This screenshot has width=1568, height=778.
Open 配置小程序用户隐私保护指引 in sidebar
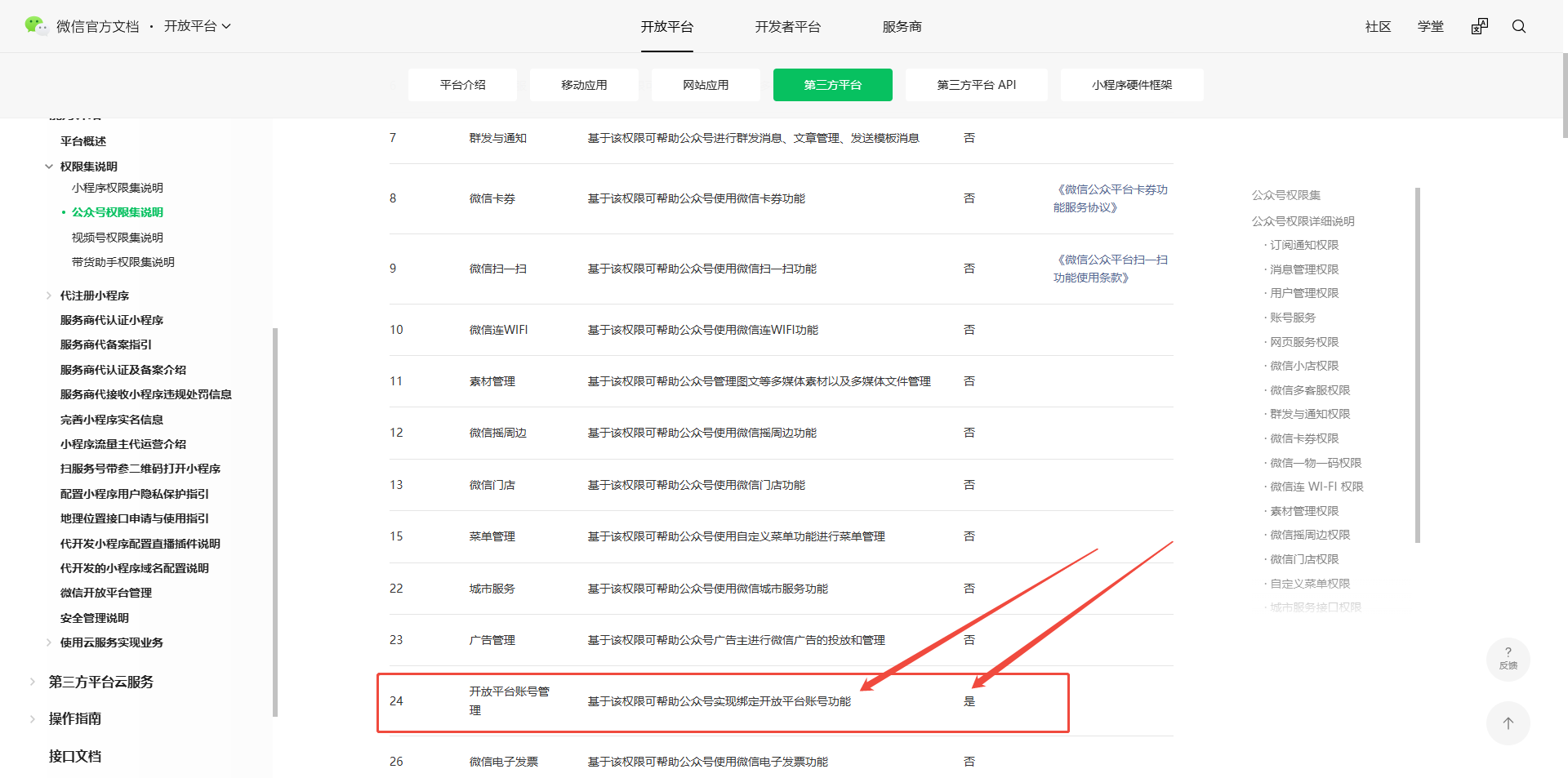(135, 494)
